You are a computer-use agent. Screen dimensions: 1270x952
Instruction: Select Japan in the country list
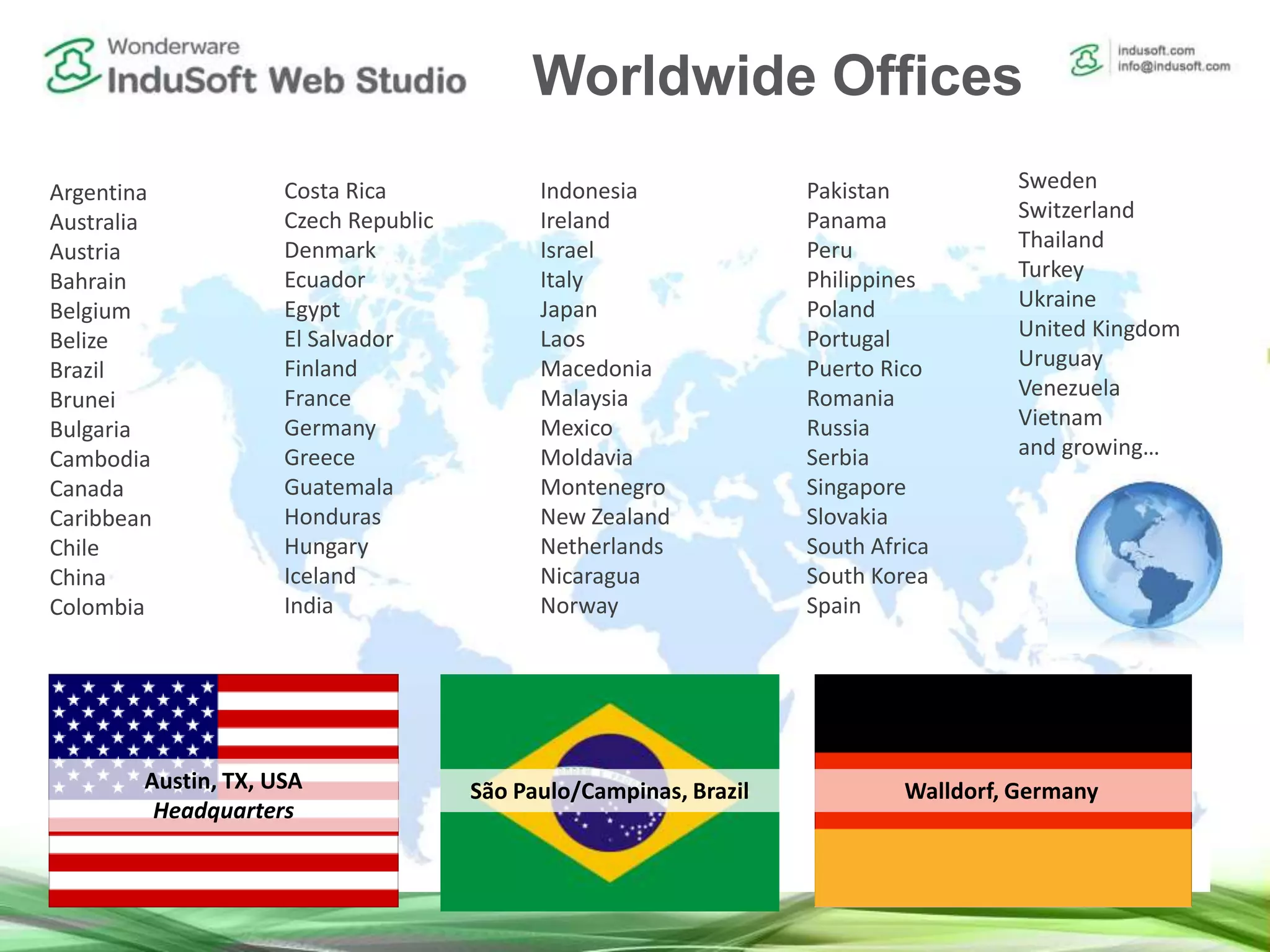coord(569,310)
